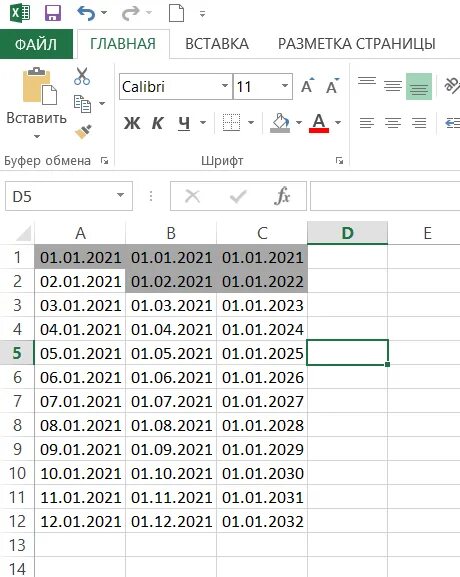Center cell text horizontally
The image size is (460, 577).
pyautogui.click(x=393, y=123)
